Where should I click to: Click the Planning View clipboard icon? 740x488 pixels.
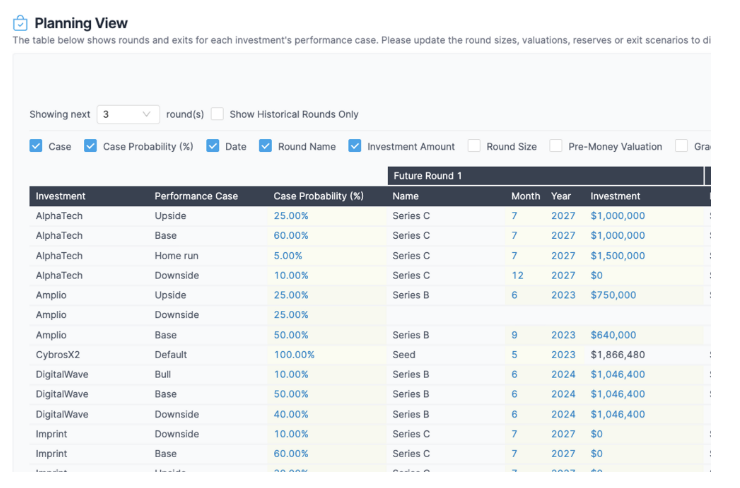pos(20,23)
